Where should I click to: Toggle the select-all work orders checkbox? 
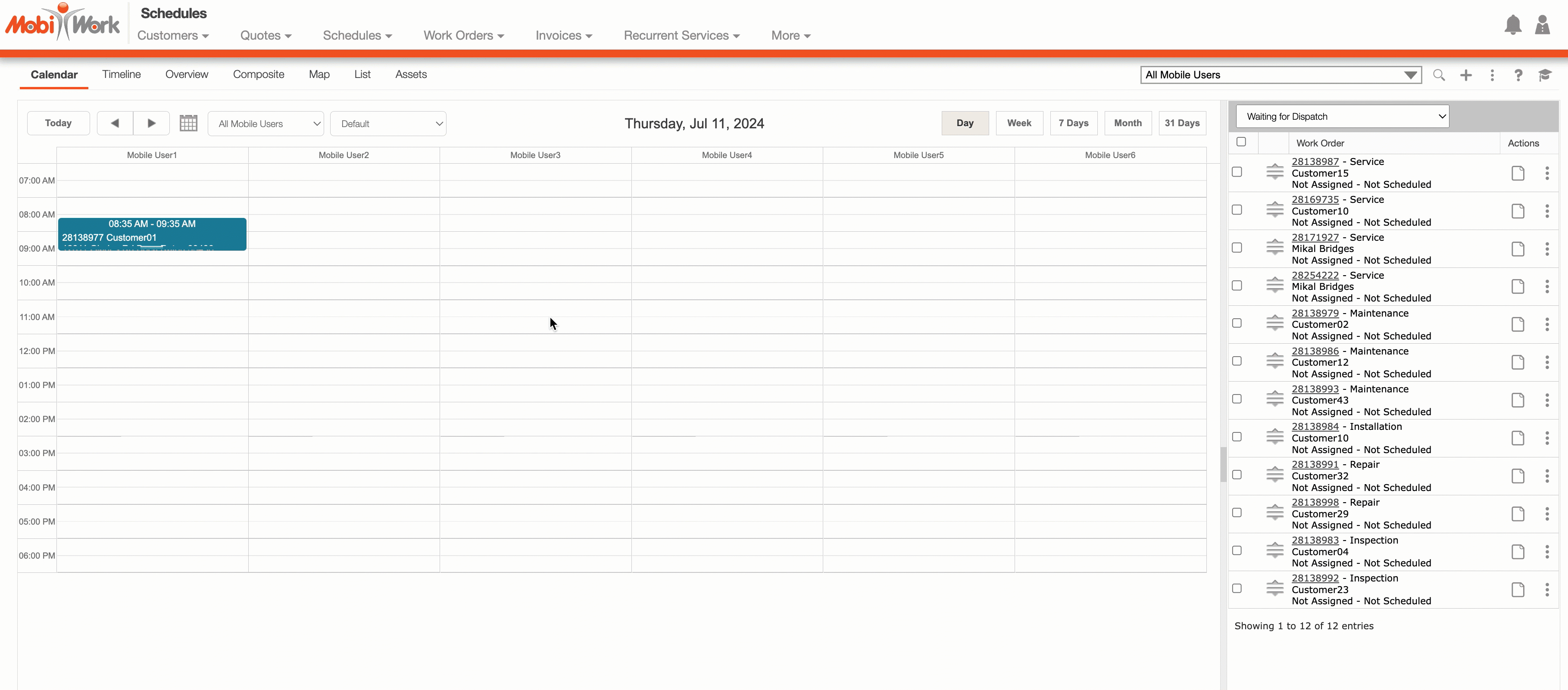point(1240,142)
